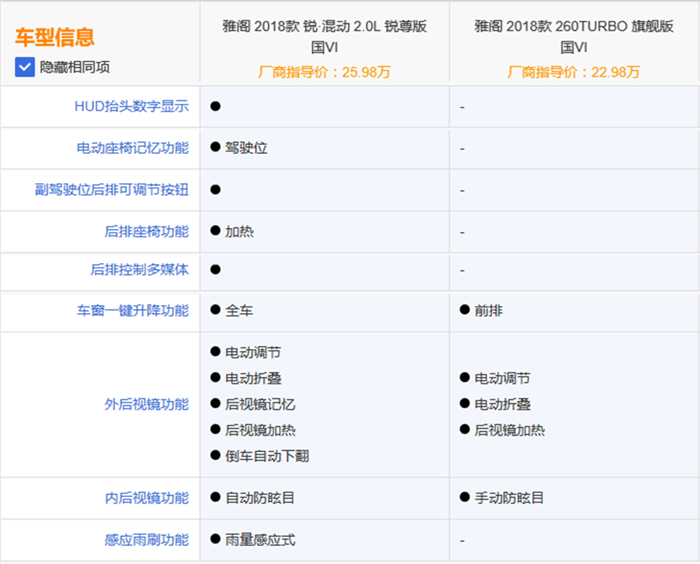The height and width of the screenshot is (564, 700).
Task: Open the 内后视镜功能 link
Action: tap(146, 498)
